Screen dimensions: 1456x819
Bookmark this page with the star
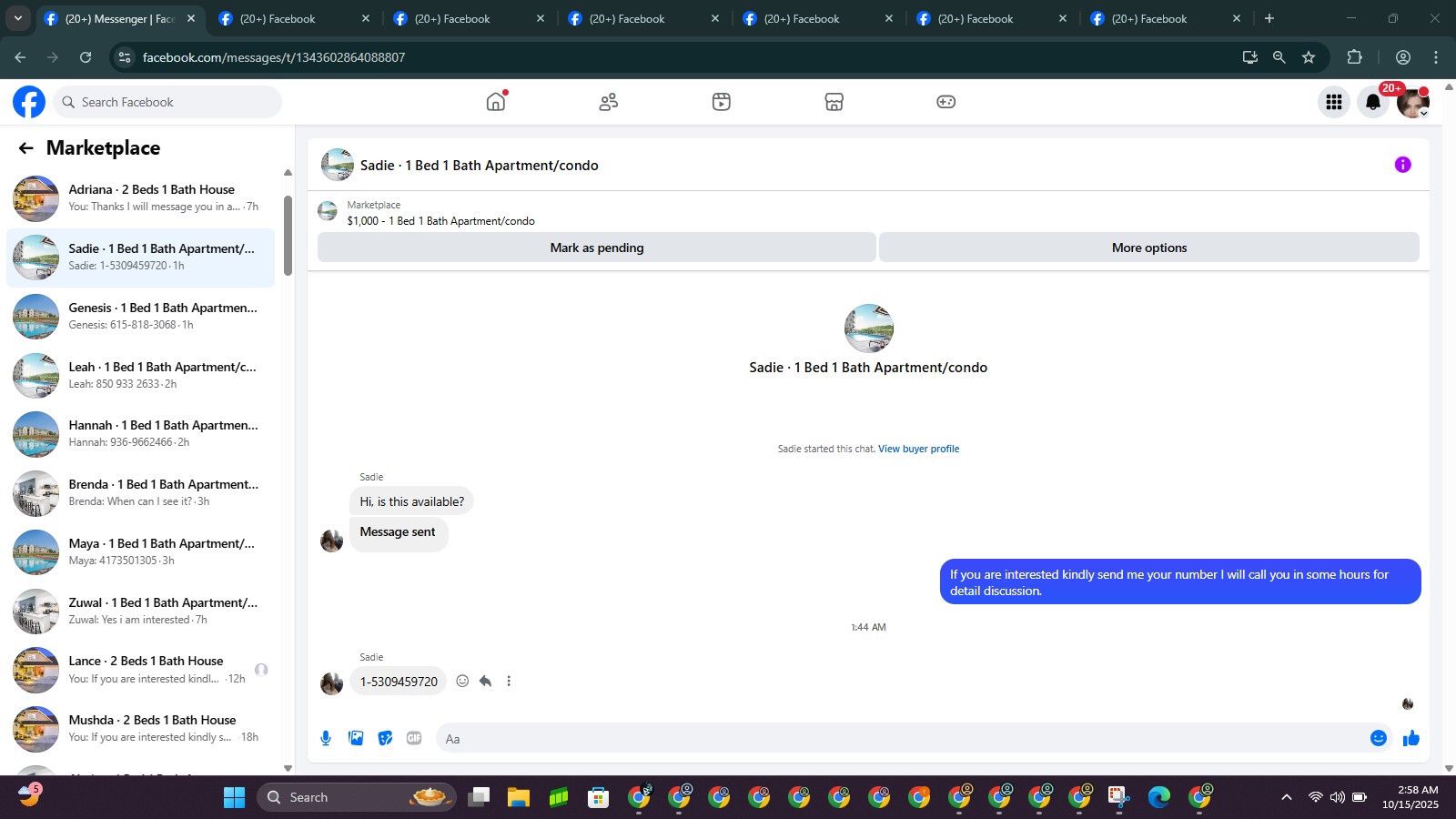coord(1309,57)
